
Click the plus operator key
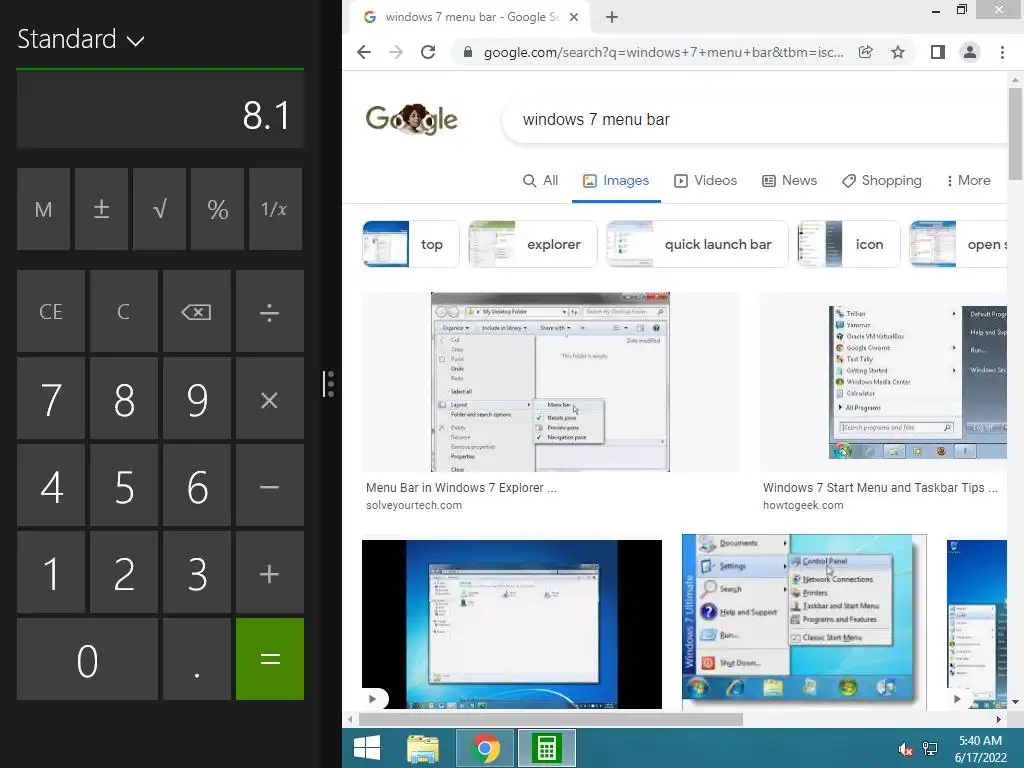coord(270,572)
